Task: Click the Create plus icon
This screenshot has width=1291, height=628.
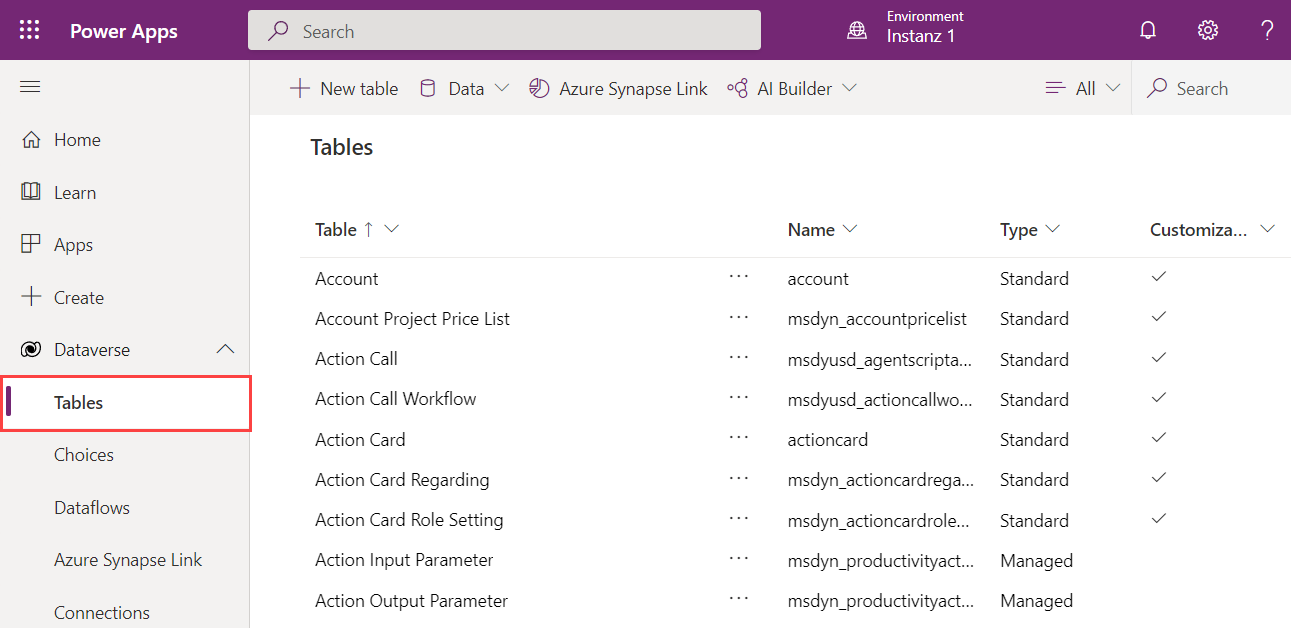Action: point(31,297)
